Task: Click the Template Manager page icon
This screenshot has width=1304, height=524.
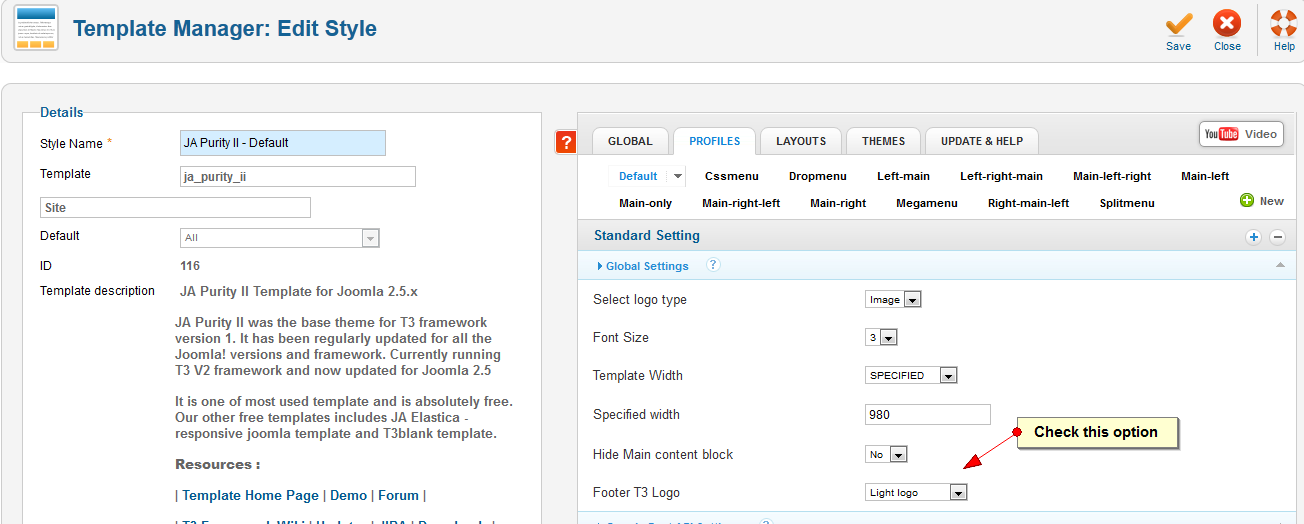Action: click(x=35, y=28)
